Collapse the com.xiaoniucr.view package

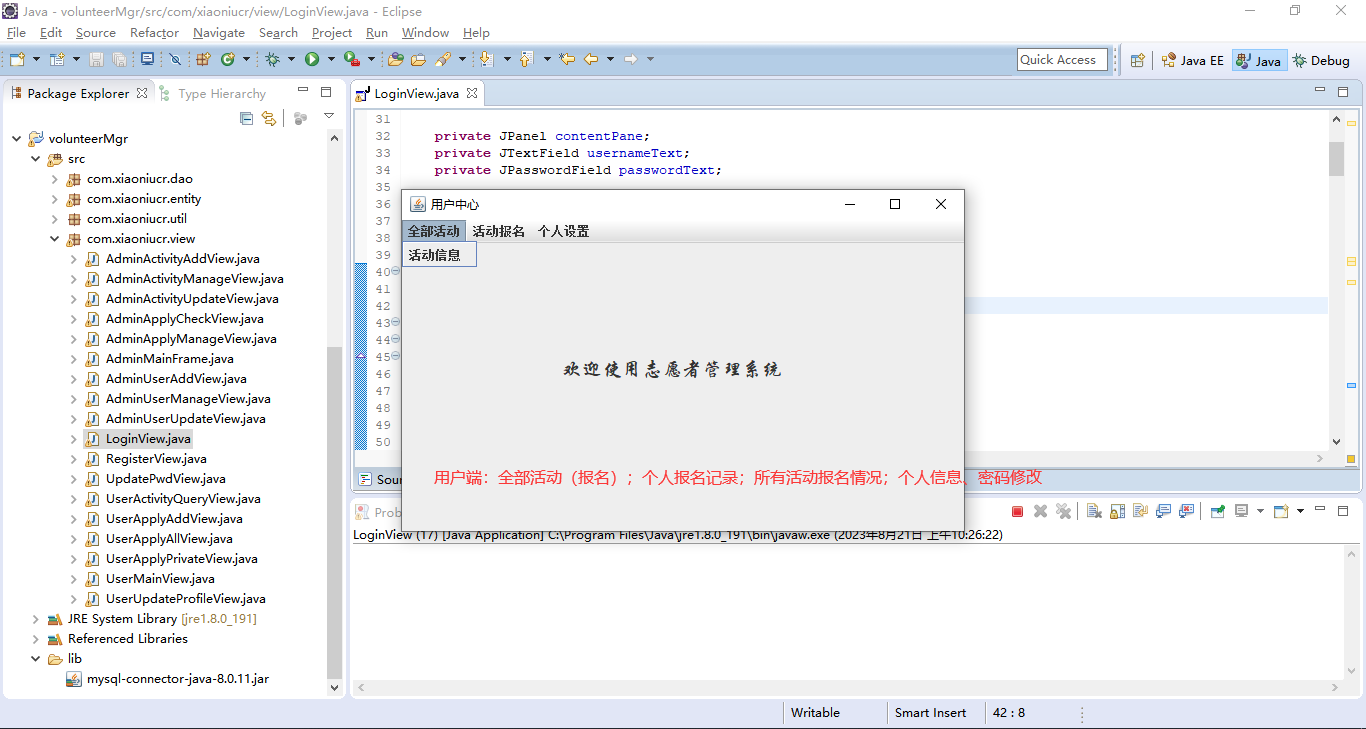pos(55,239)
